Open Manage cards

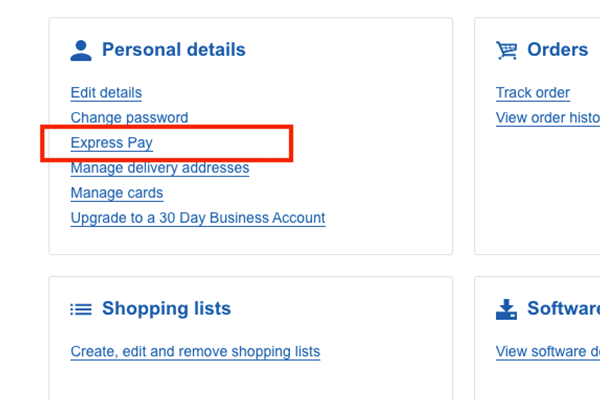pos(116,193)
